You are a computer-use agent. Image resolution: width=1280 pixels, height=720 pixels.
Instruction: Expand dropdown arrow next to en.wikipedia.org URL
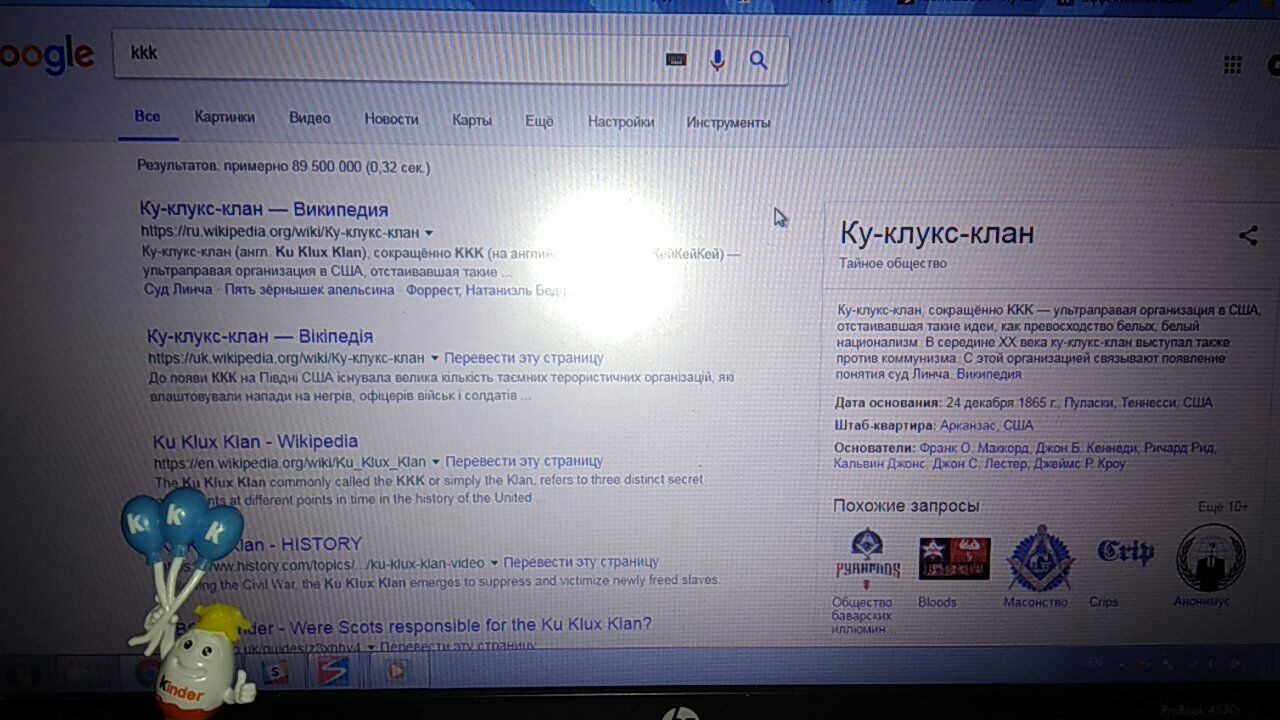click(x=435, y=462)
